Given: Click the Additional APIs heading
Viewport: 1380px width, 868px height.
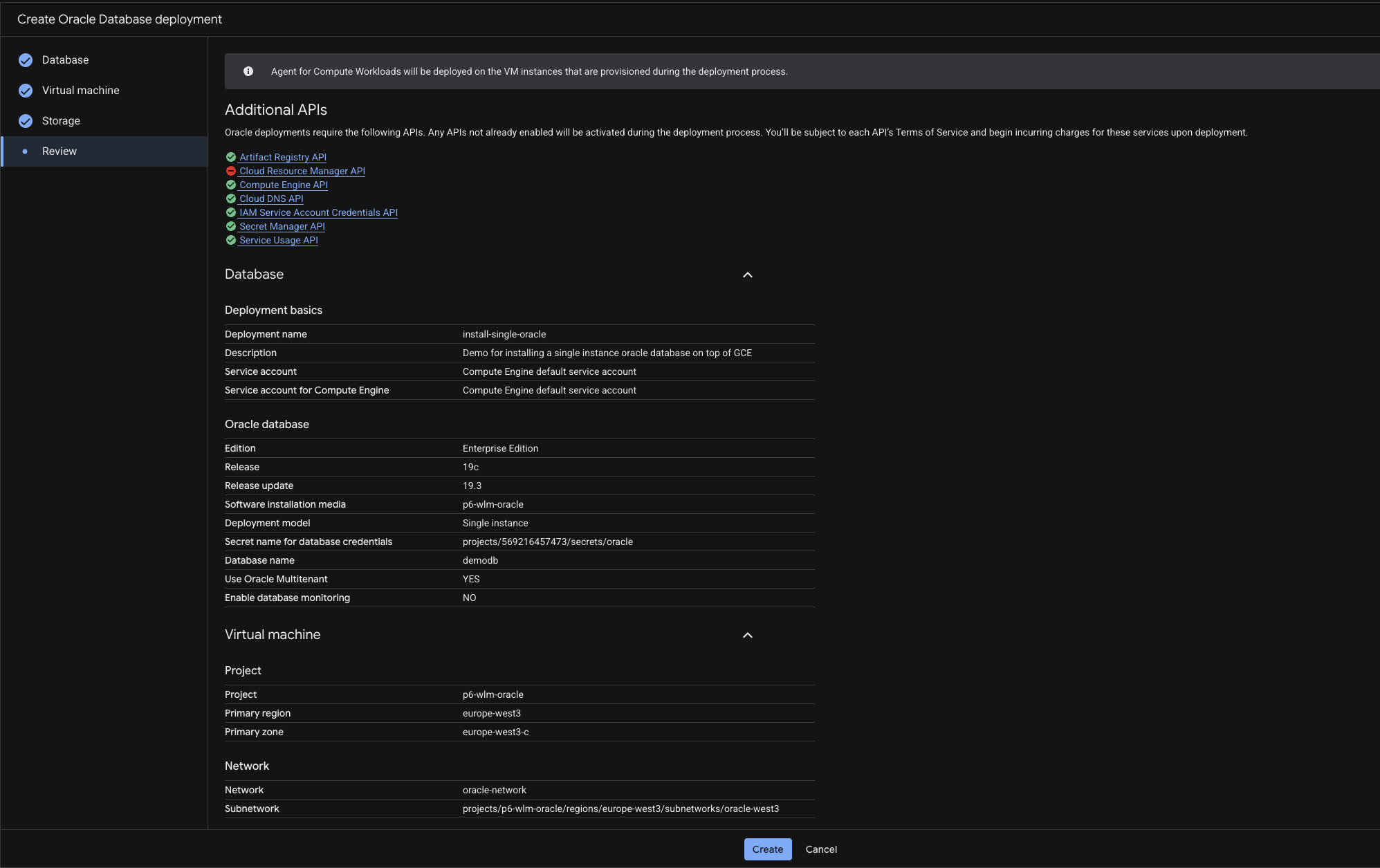Looking at the screenshot, I should (x=276, y=110).
